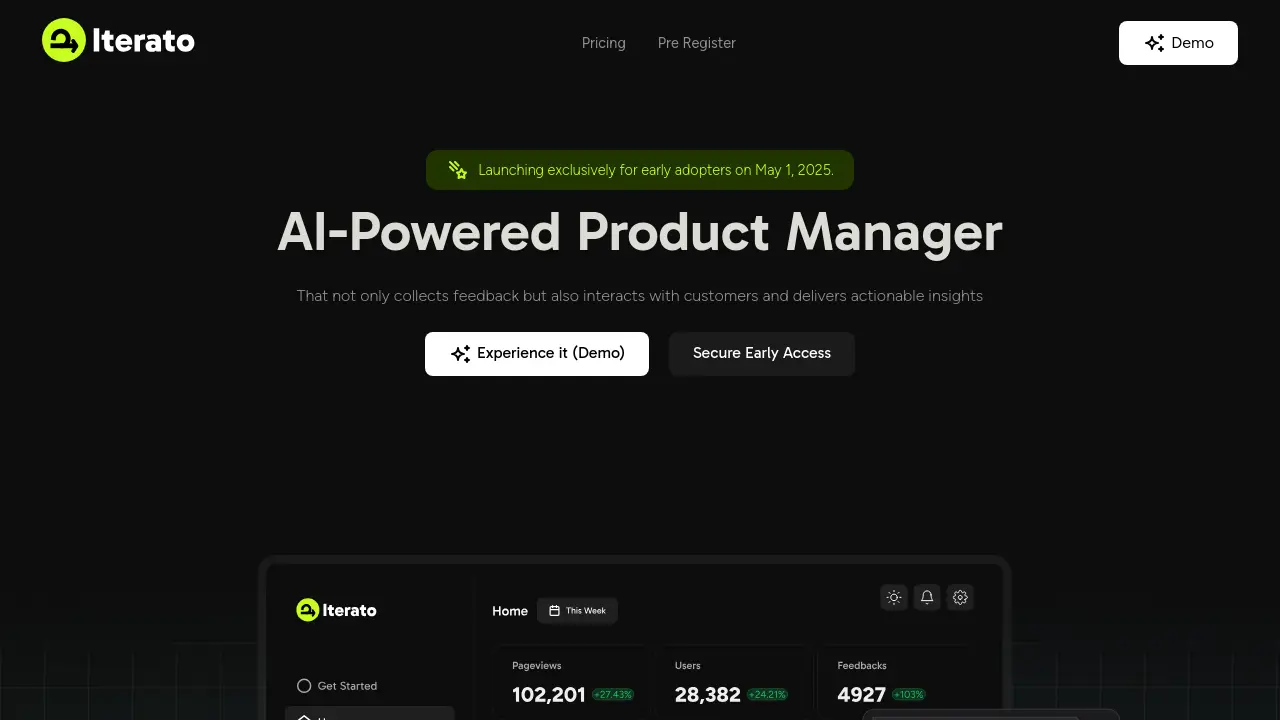The height and width of the screenshot is (720, 1280).
Task: Open the This Week date filter
Action: 577,611
